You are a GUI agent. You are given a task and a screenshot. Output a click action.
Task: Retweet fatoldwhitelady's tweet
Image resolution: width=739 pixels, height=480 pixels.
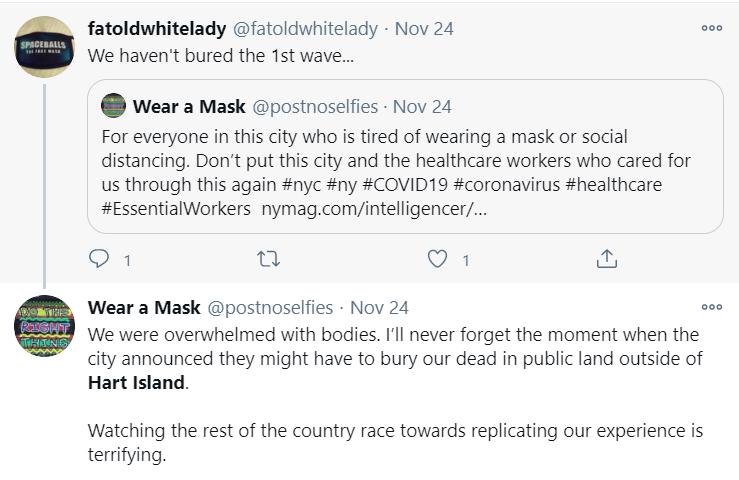[268, 259]
